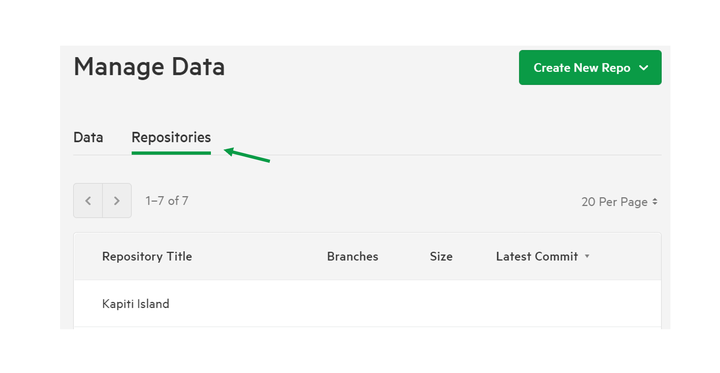Select the Repositories tab
The image size is (720, 373).
171,137
